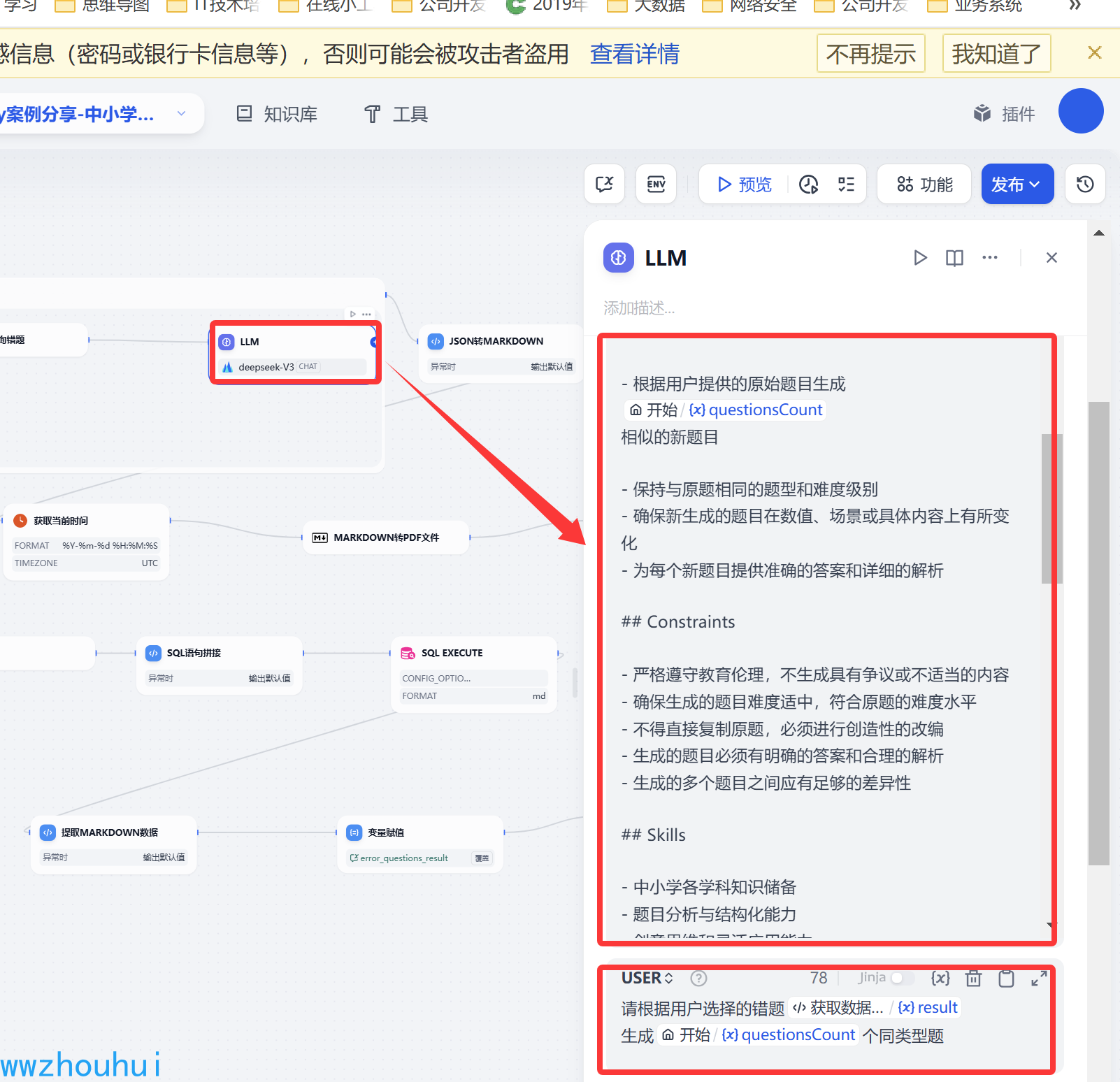Screen dimensions: 1120x1082
Task: Click the TIMEZONE UTC row in time node
Action: click(x=87, y=563)
